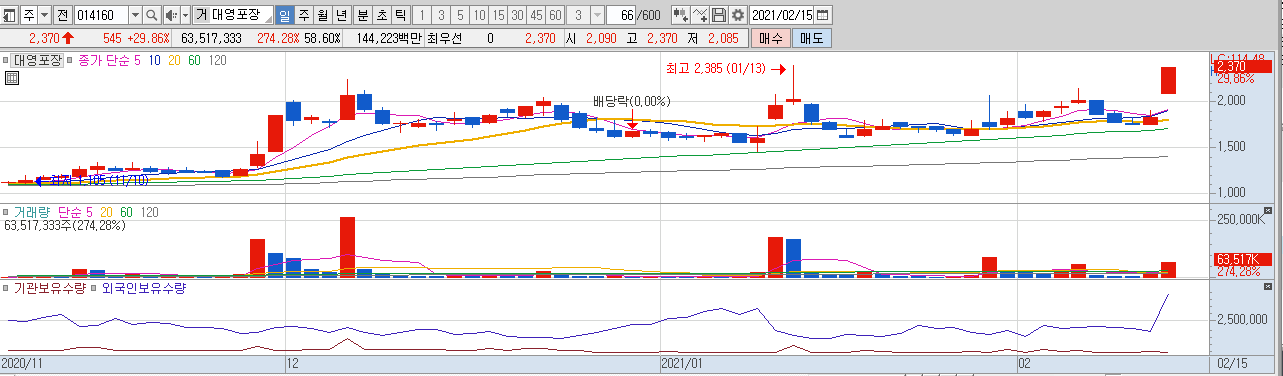Click the 배당락(0.00%) marker on chart
The width and height of the screenshot is (1283, 376).
click(631, 101)
